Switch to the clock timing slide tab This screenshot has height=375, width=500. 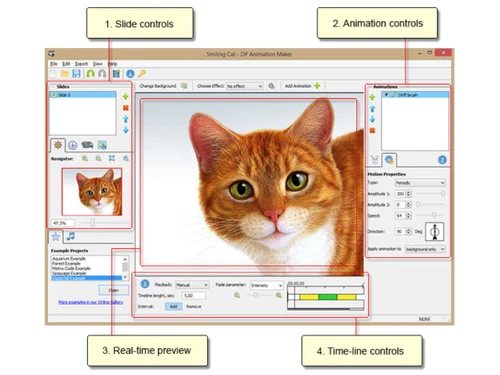tap(72, 145)
